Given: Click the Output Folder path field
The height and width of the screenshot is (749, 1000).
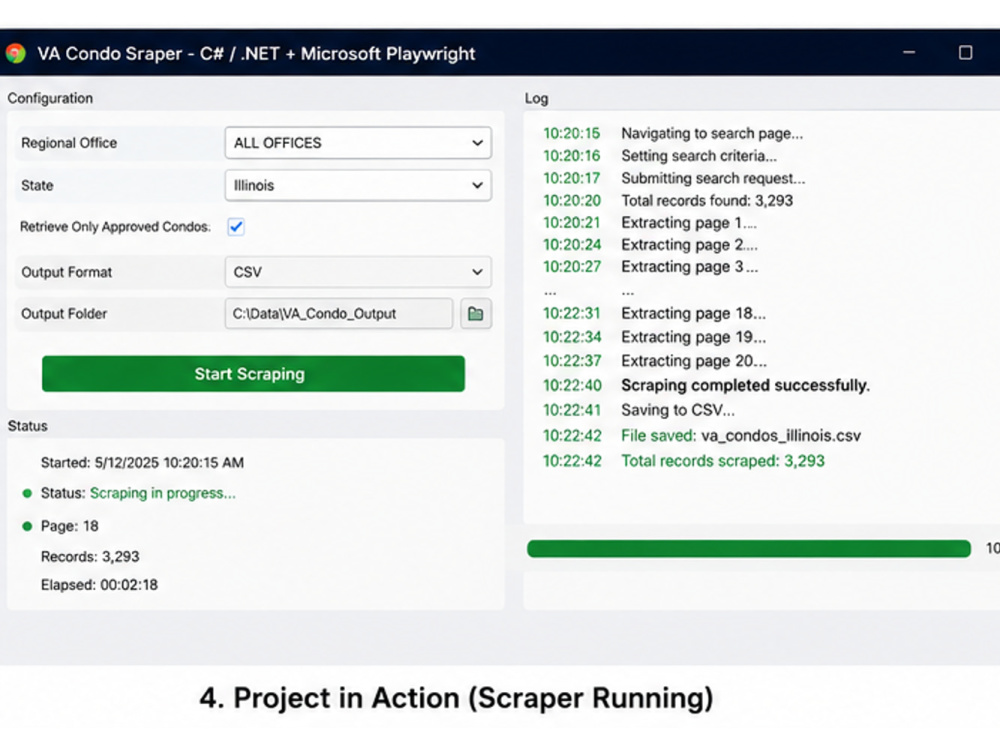Looking at the screenshot, I should [339, 314].
